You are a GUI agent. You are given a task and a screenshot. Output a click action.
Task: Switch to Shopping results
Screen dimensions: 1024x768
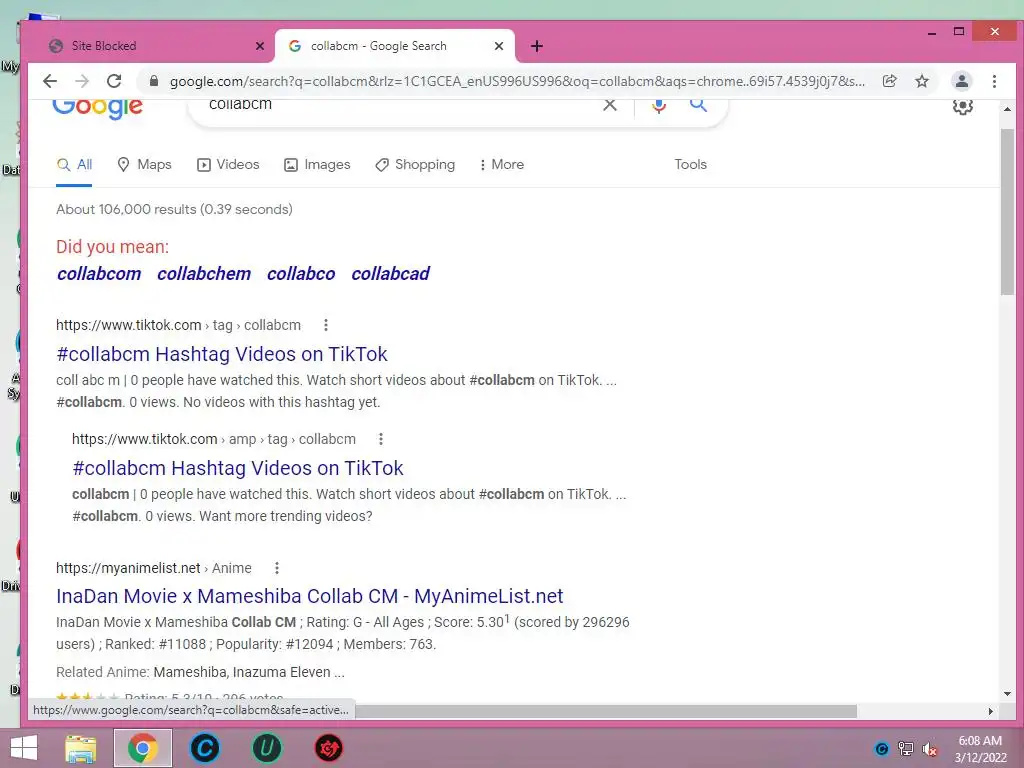(x=415, y=165)
